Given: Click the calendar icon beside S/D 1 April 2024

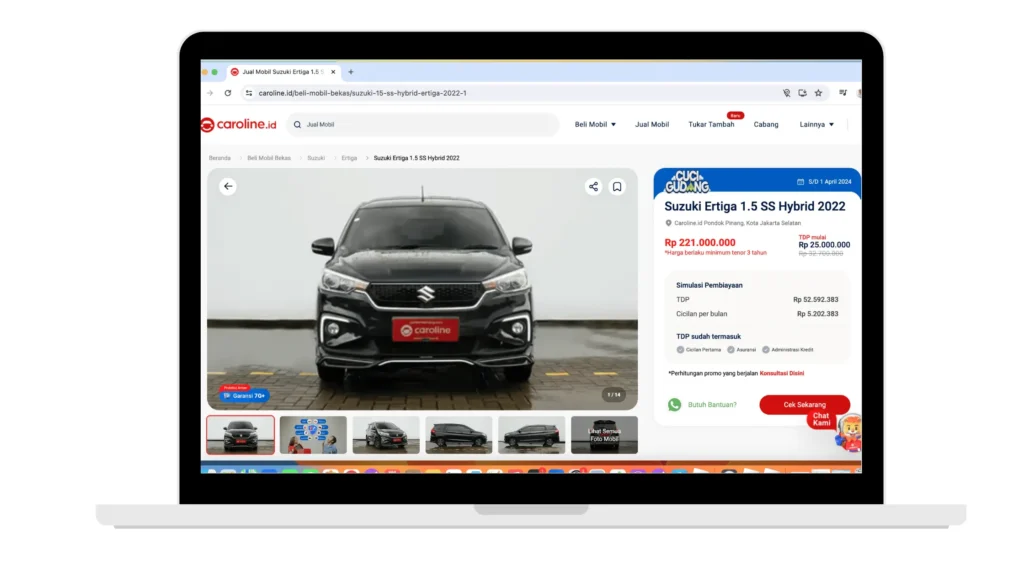Looking at the screenshot, I should (801, 182).
